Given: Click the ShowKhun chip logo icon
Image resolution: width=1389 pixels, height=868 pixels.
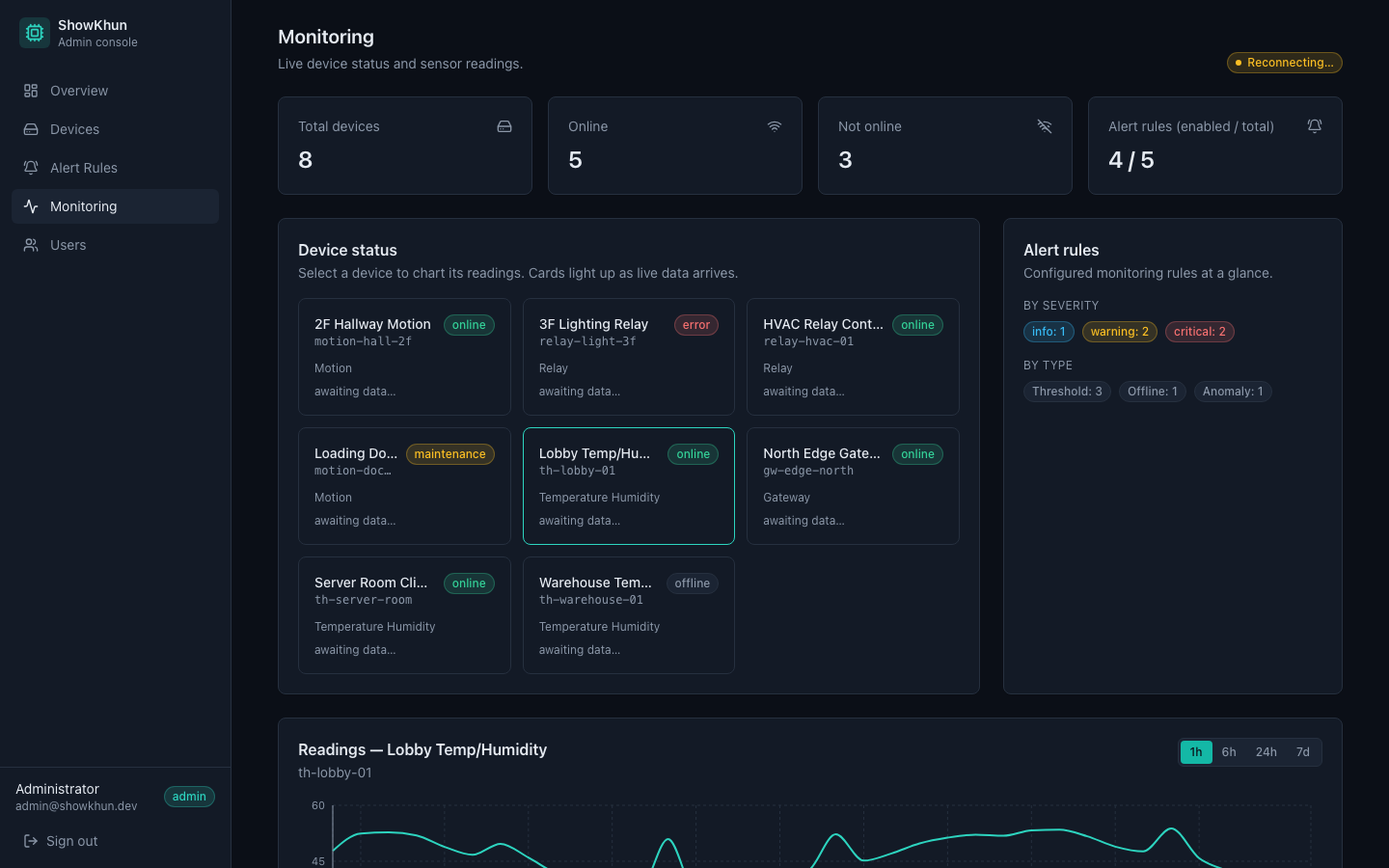Looking at the screenshot, I should (35, 33).
